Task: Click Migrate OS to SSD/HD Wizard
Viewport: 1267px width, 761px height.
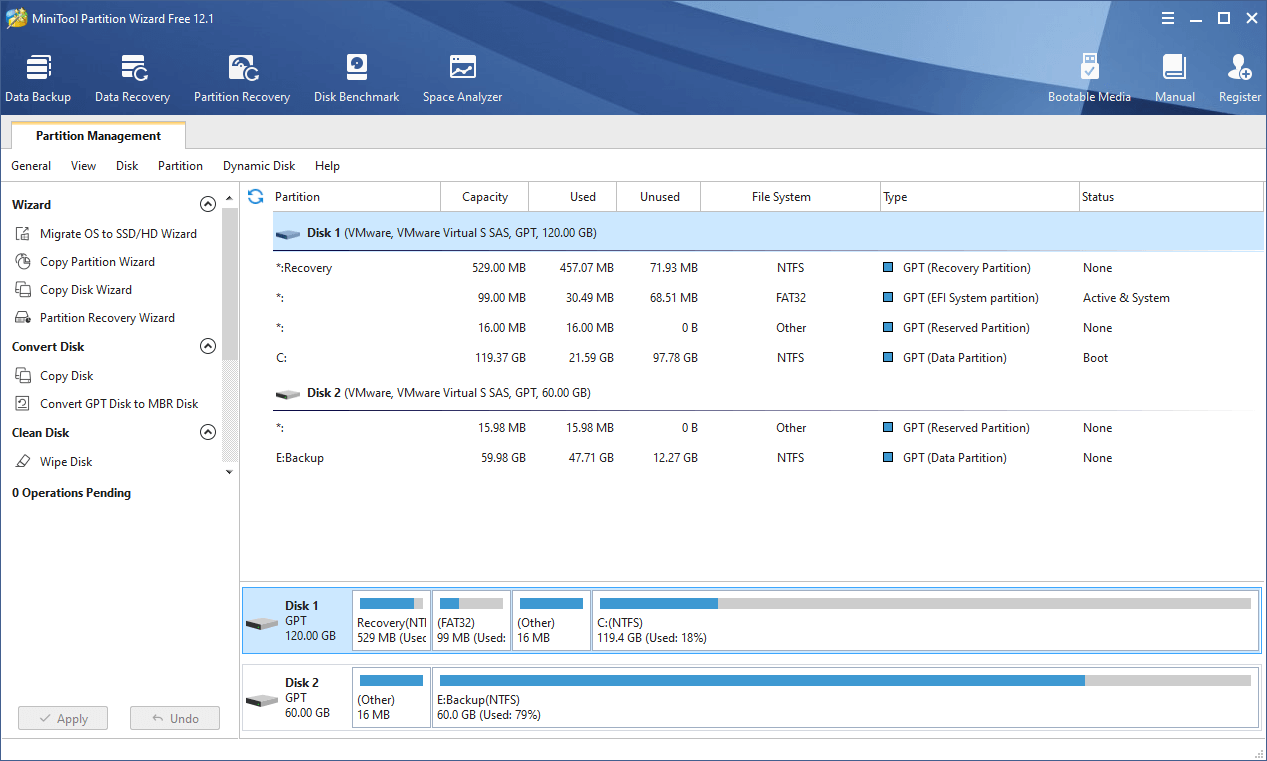Action: (x=118, y=234)
